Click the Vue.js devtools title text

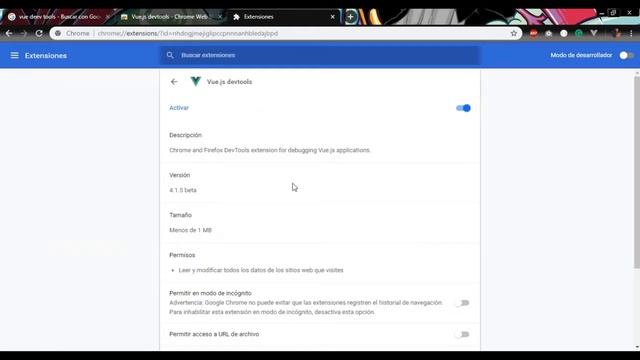click(x=229, y=82)
